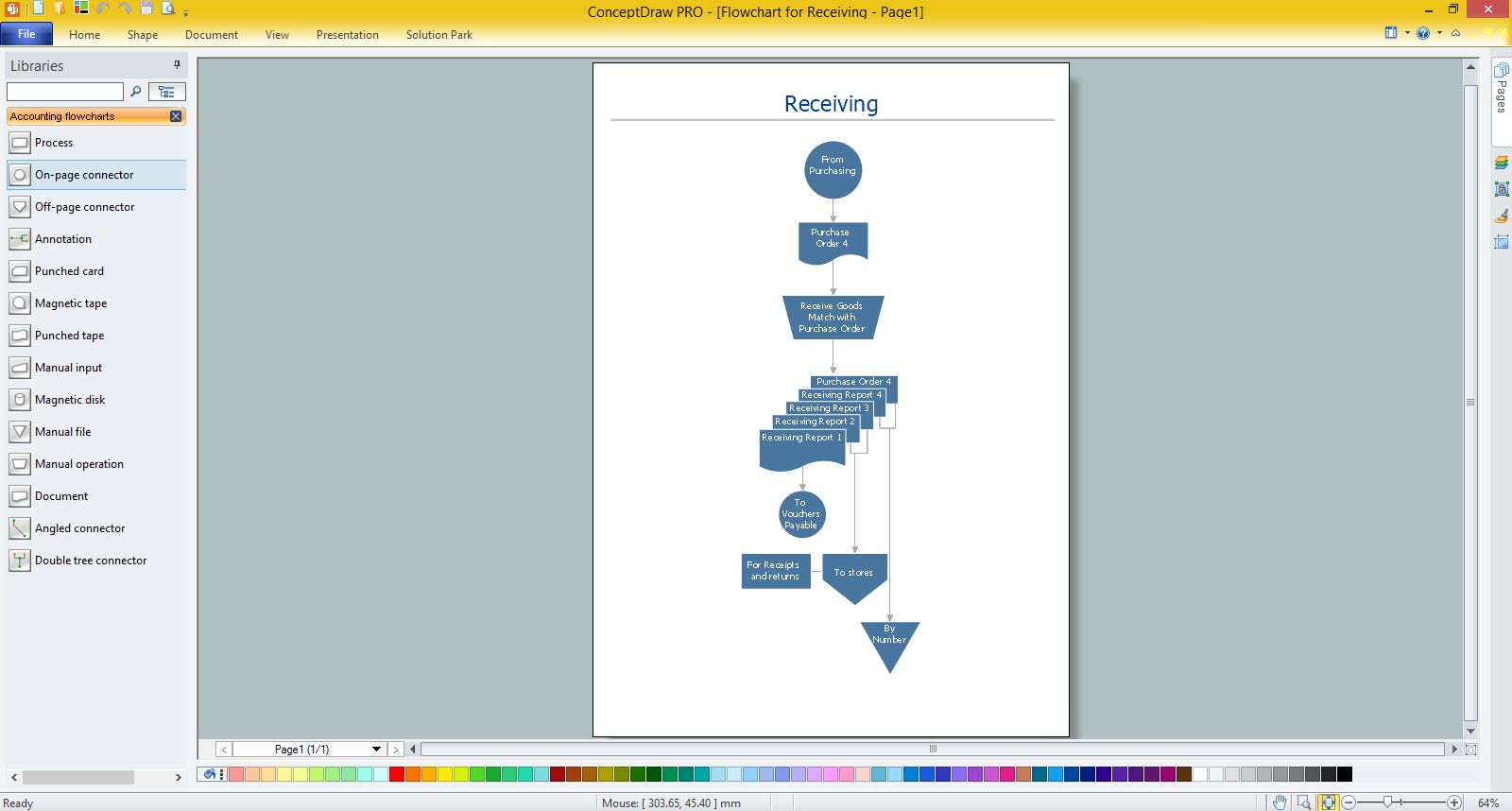Pick the black color swatch in palette
Image resolution: width=1512 pixels, height=811 pixels.
tap(1345, 774)
